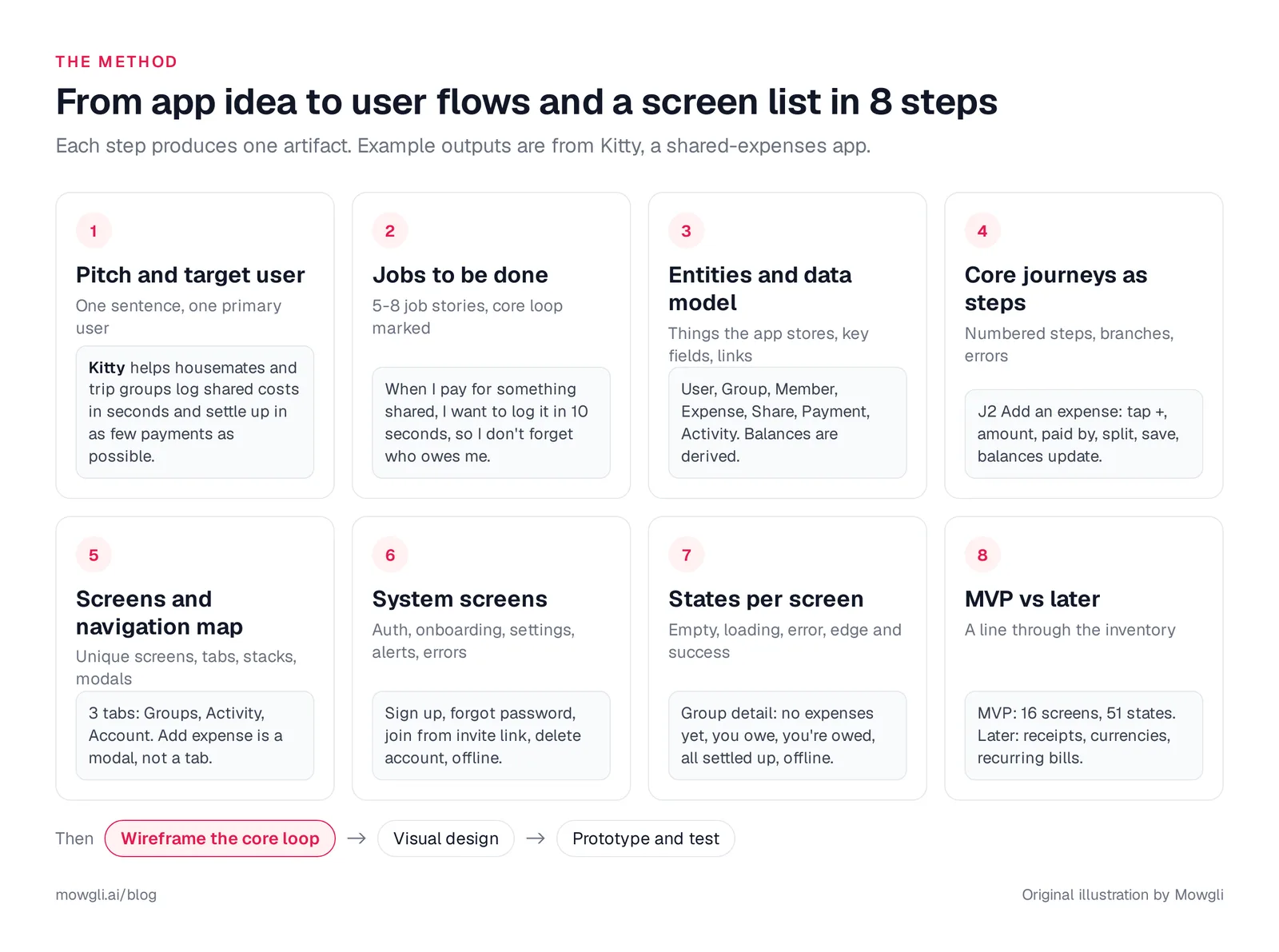The height and width of the screenshot is (952, 1279).
Task: Click 'A line through the inventory' text
Action: (1070, 630)
